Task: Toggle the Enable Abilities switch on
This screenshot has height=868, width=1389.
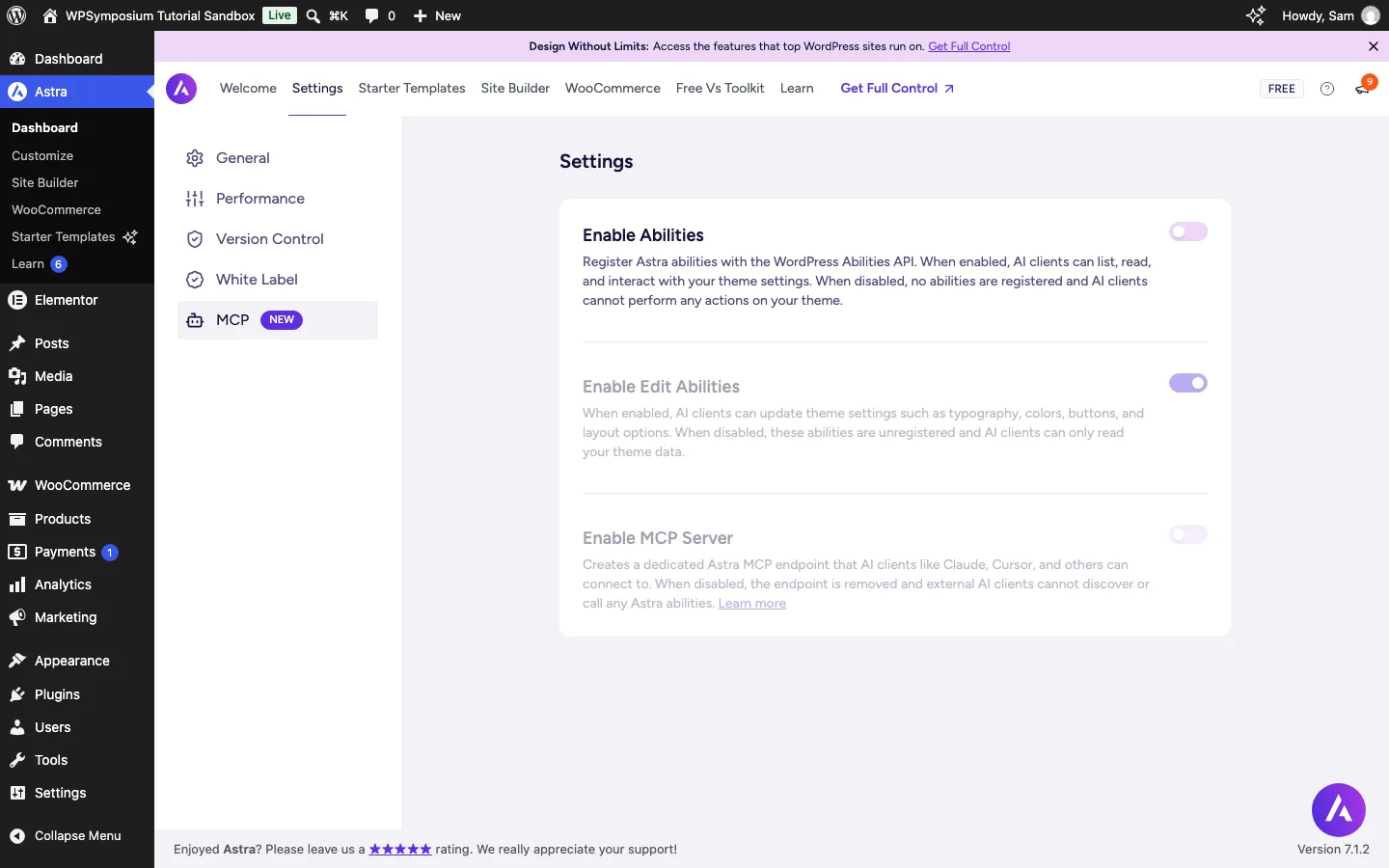Action: [x=1188, y=231]
